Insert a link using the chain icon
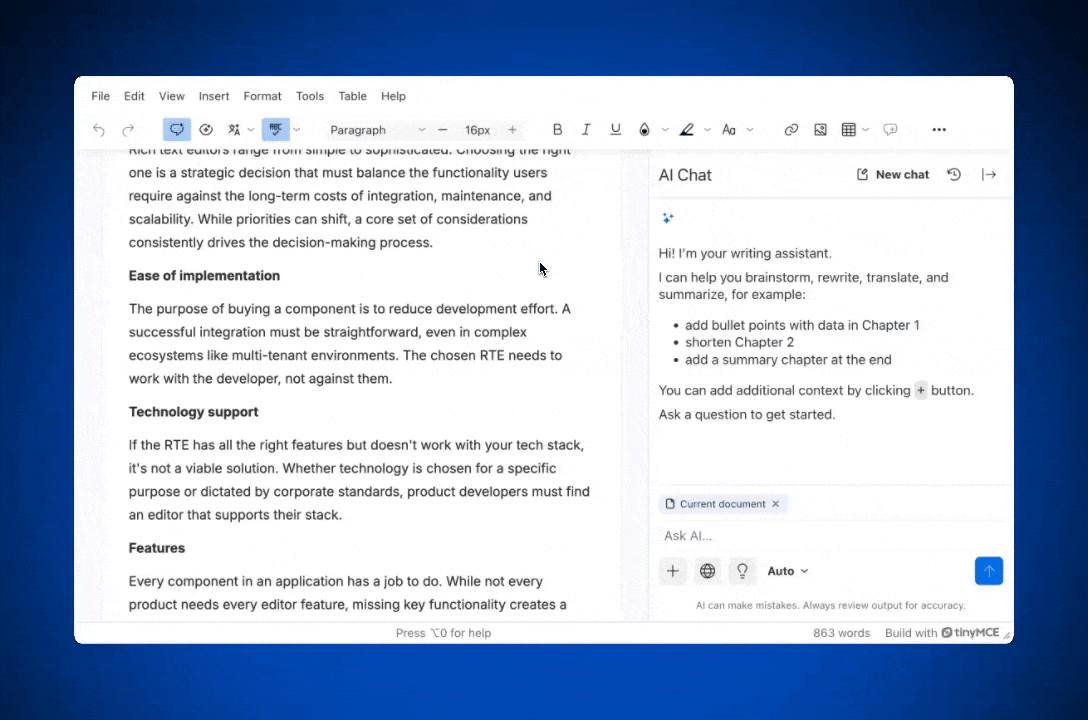This screenshot has width=1088, height=720. [x=791, y=130]
